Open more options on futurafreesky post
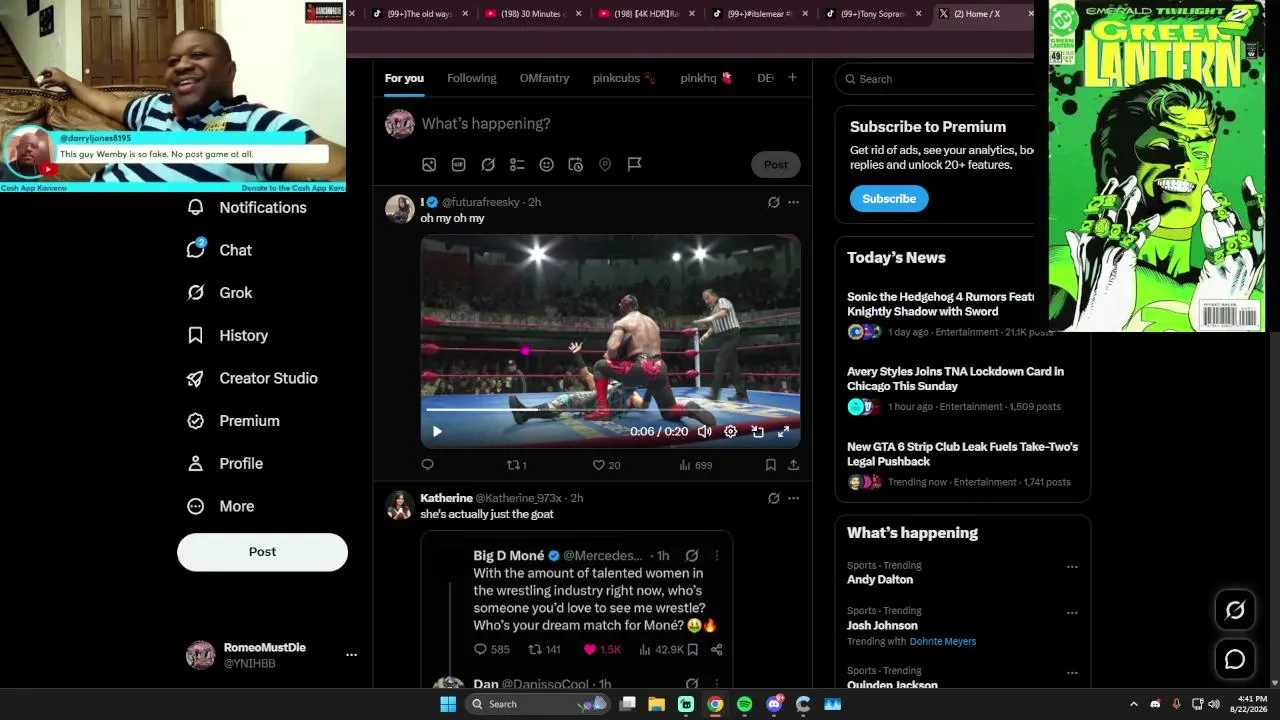Image resolution: width=1280 pixels, height=720 pixels. click(793, 202)
